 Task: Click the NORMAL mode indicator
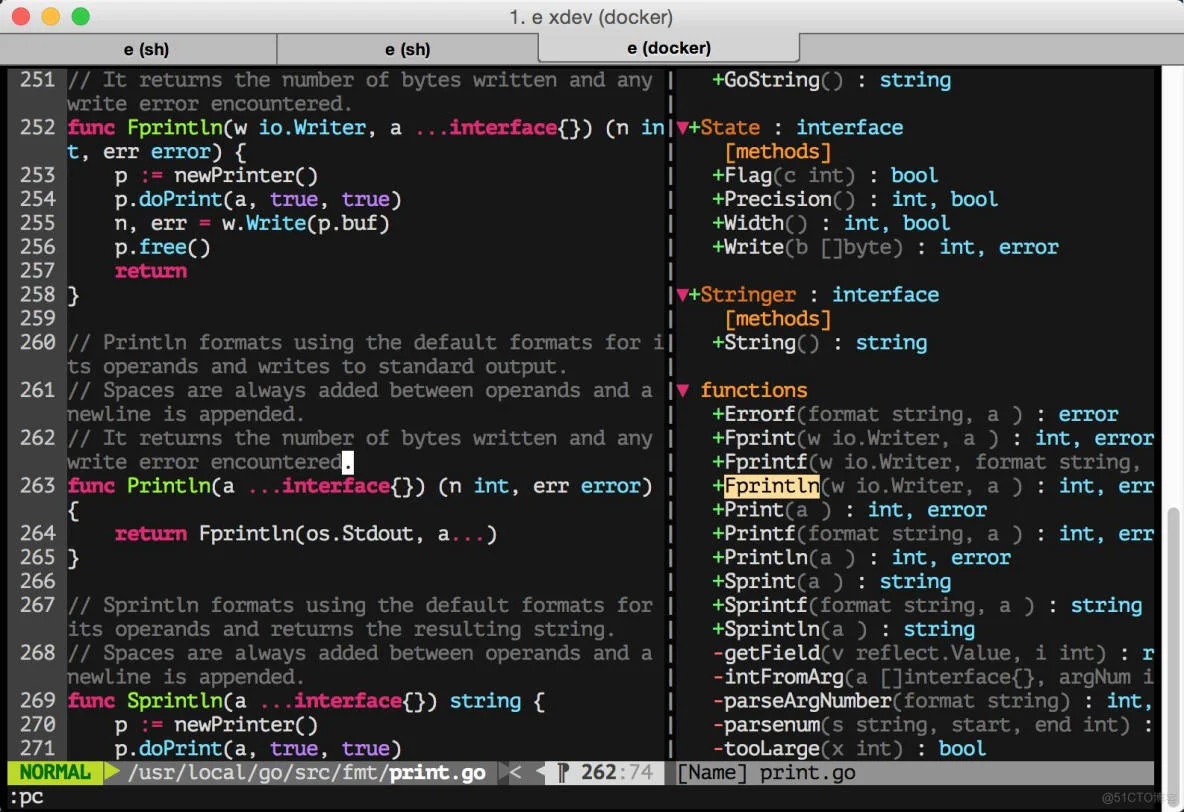[55, 773]
